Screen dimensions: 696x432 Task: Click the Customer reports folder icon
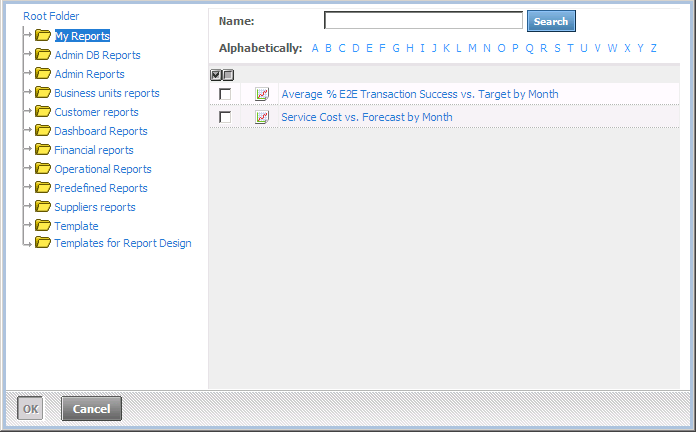point(43,111)
